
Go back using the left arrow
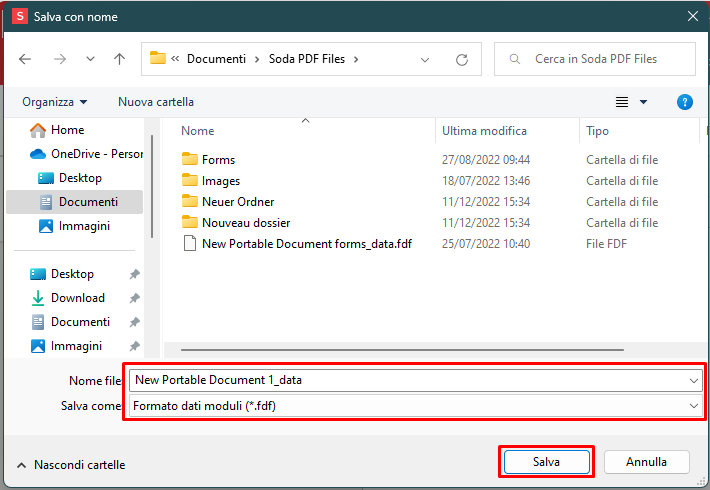25,59
